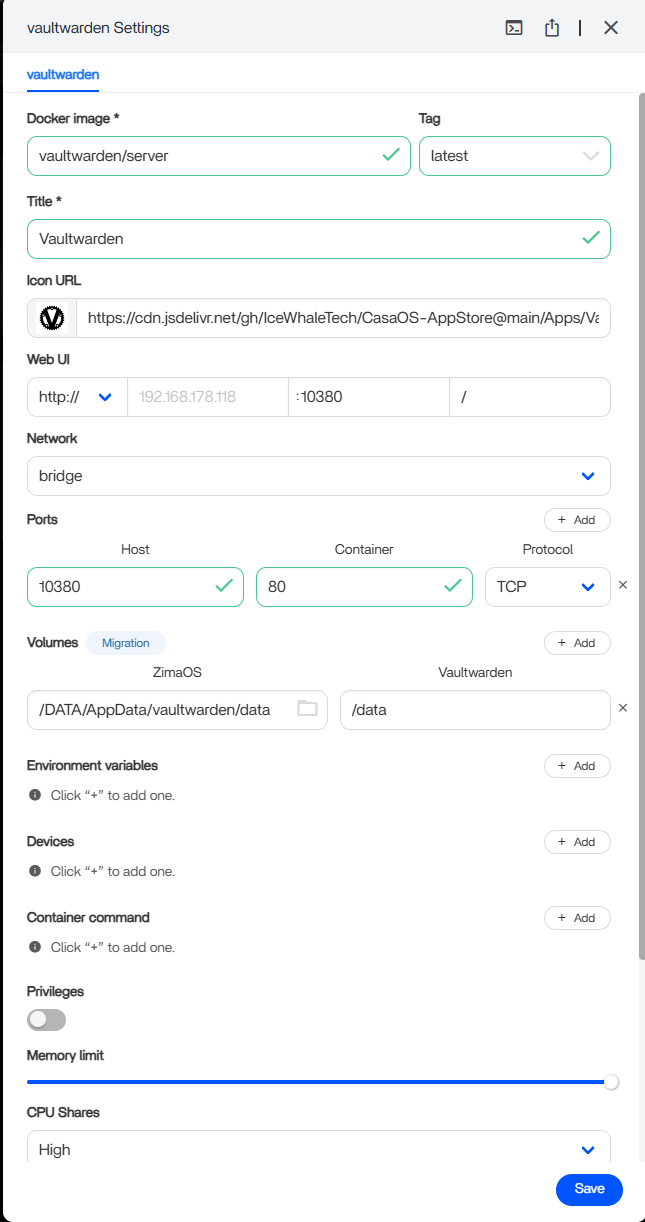The width and height of the screenshot is (645, 1222).
Task: Click the export/share settings icon
Action: pos(552,28)
